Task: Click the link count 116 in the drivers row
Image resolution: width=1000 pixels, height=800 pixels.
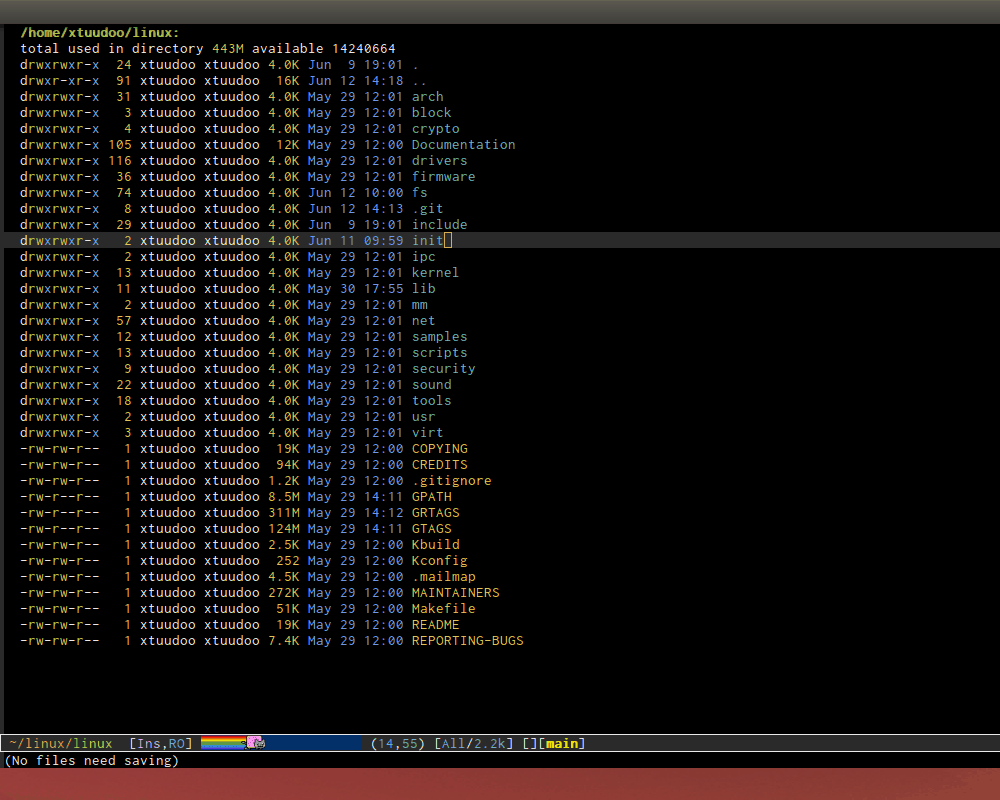Action: (119, 161)
